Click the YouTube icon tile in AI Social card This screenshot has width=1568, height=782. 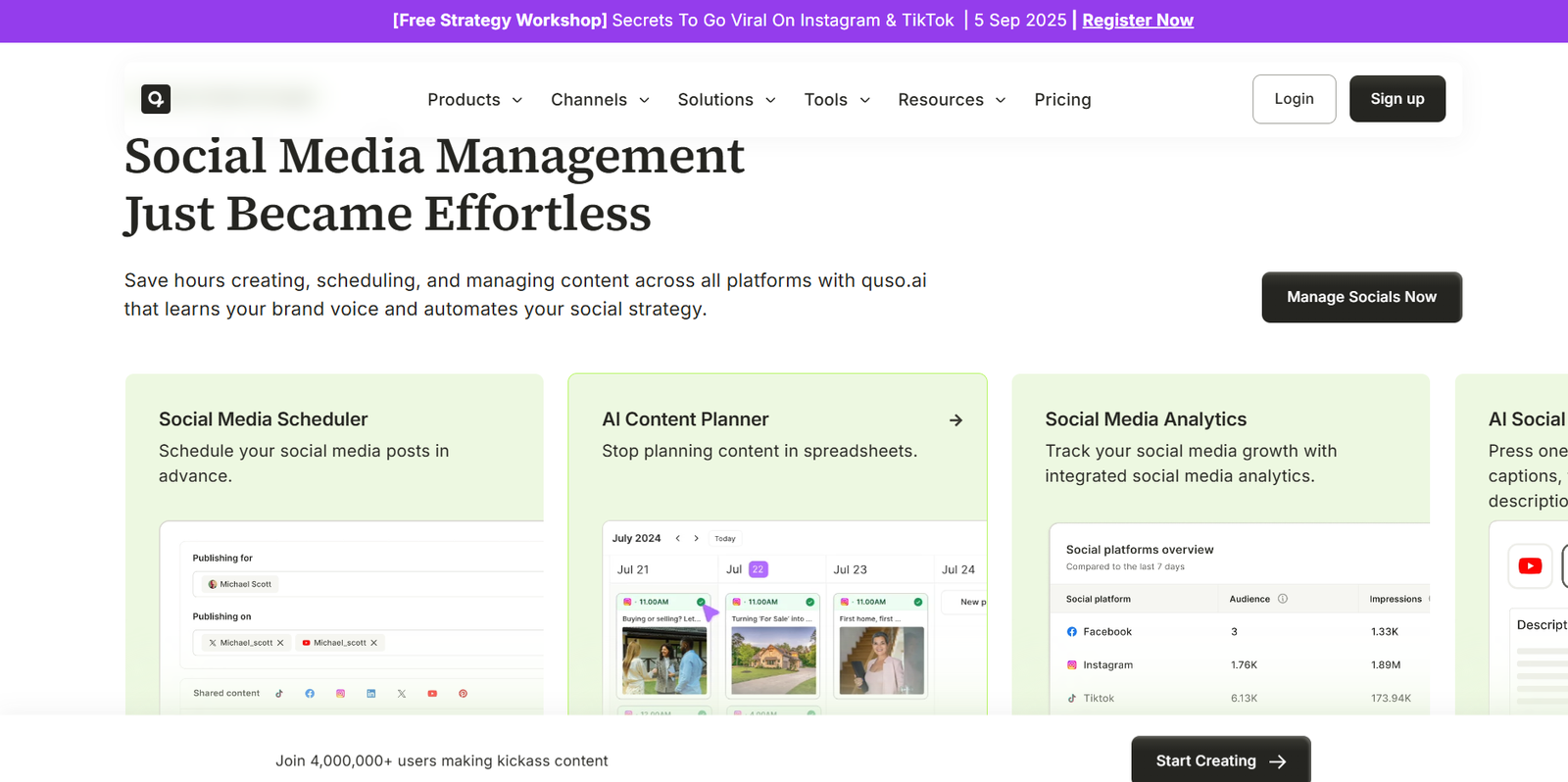(1530, 565)
